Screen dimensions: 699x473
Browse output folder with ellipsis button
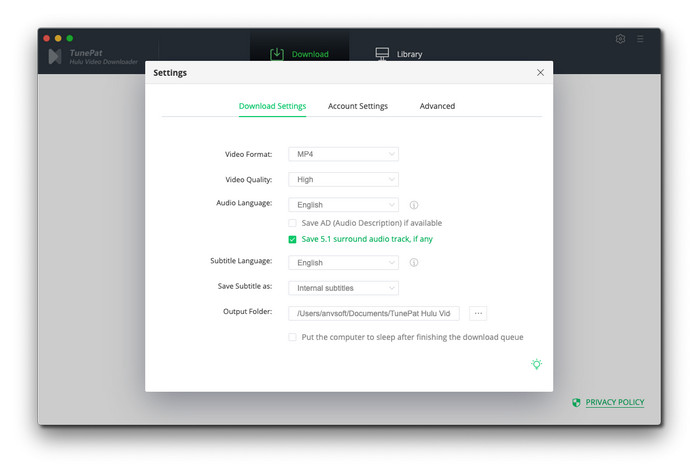tap(478, 313)
